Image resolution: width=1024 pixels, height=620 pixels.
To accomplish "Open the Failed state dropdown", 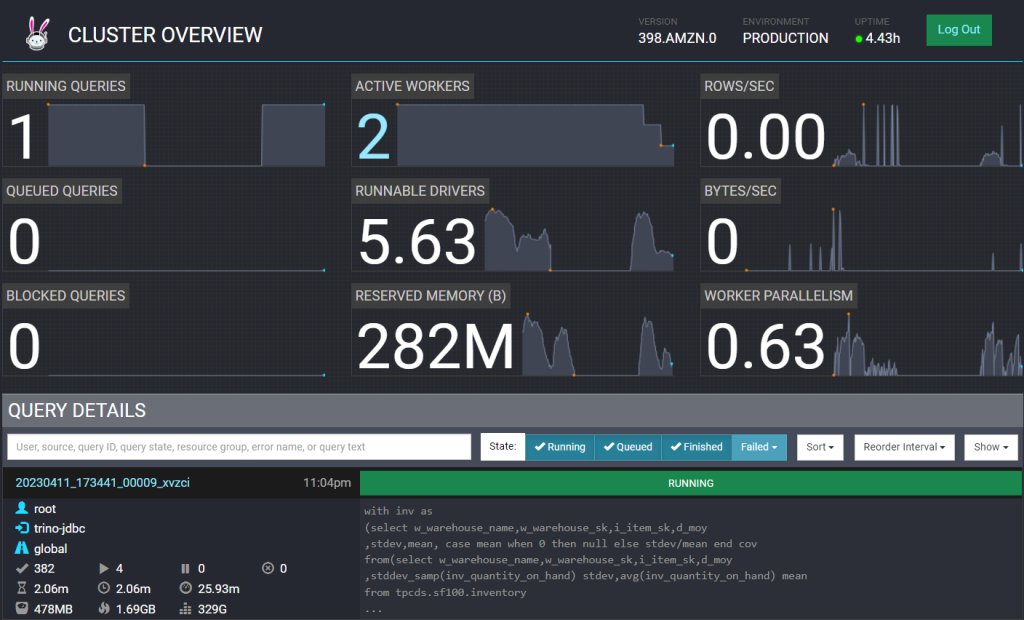I will [x=759, y=447].
